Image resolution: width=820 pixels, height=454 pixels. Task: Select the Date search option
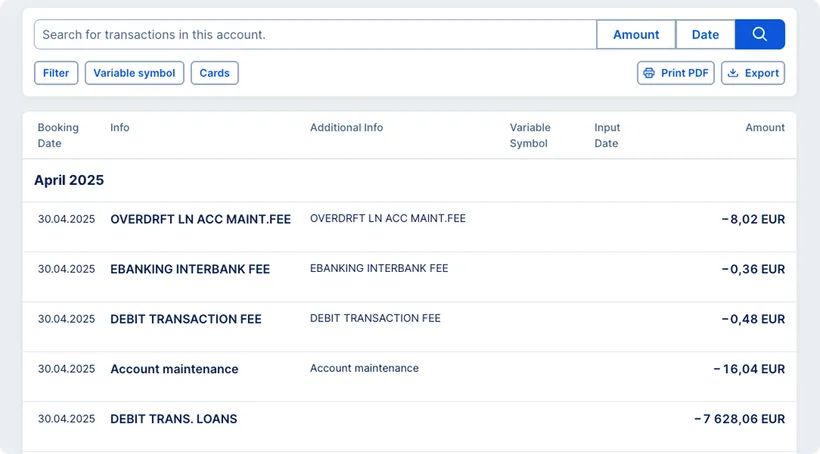point(705,34)
